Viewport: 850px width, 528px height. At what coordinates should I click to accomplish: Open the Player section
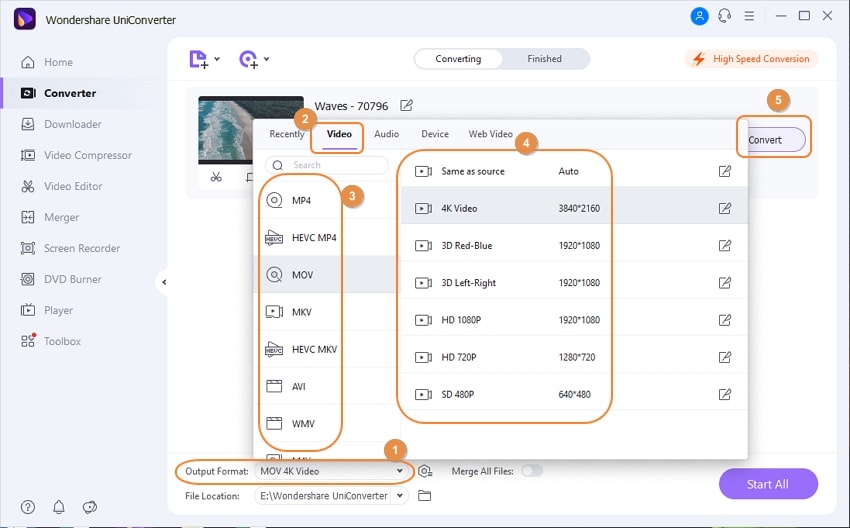click(x=47, y=310)
